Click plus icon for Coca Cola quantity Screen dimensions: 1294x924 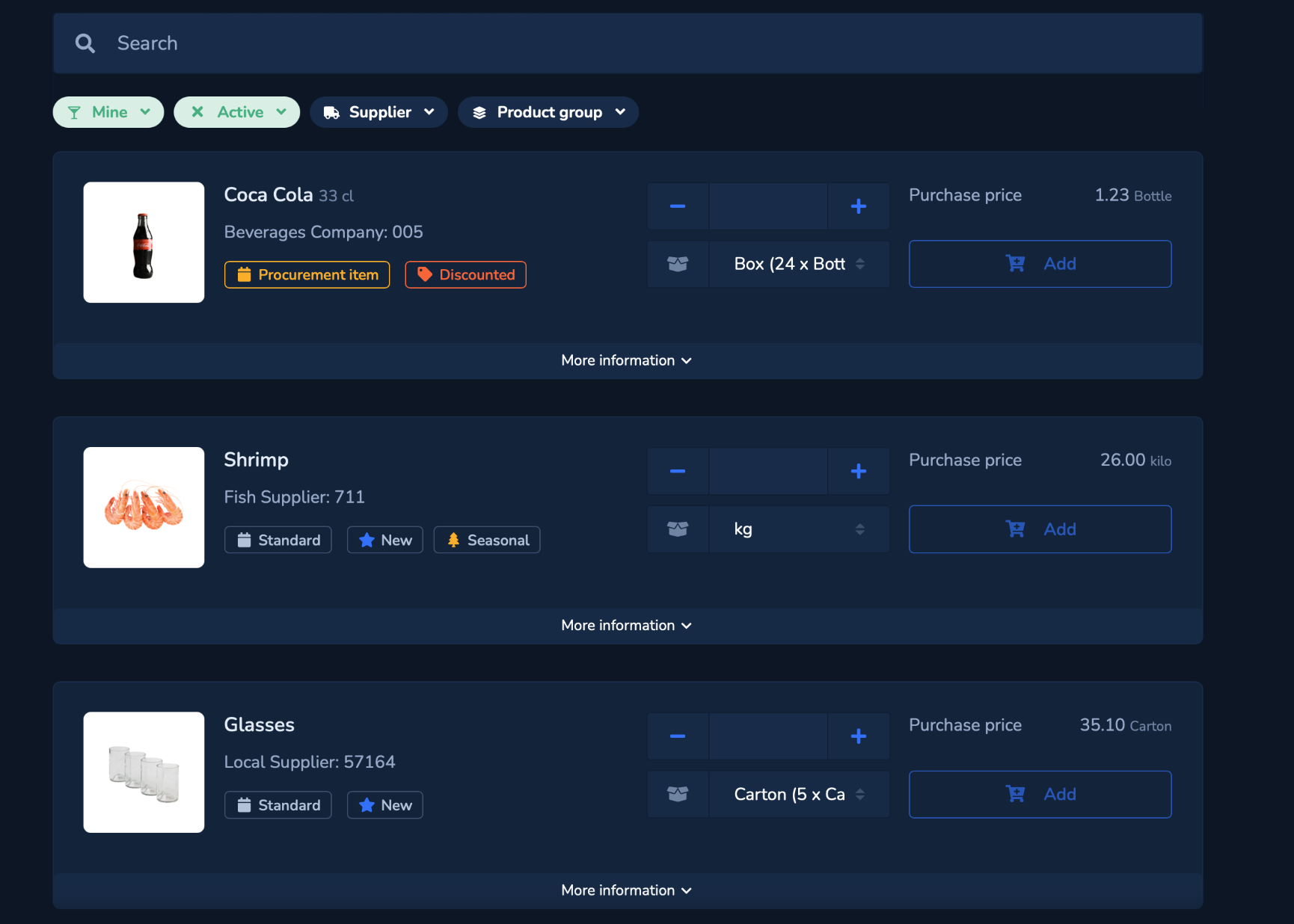click(859, 206)
